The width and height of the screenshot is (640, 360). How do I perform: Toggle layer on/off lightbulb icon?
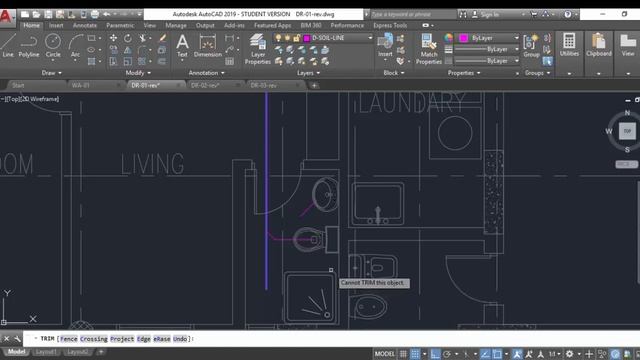tap(278, 38)
